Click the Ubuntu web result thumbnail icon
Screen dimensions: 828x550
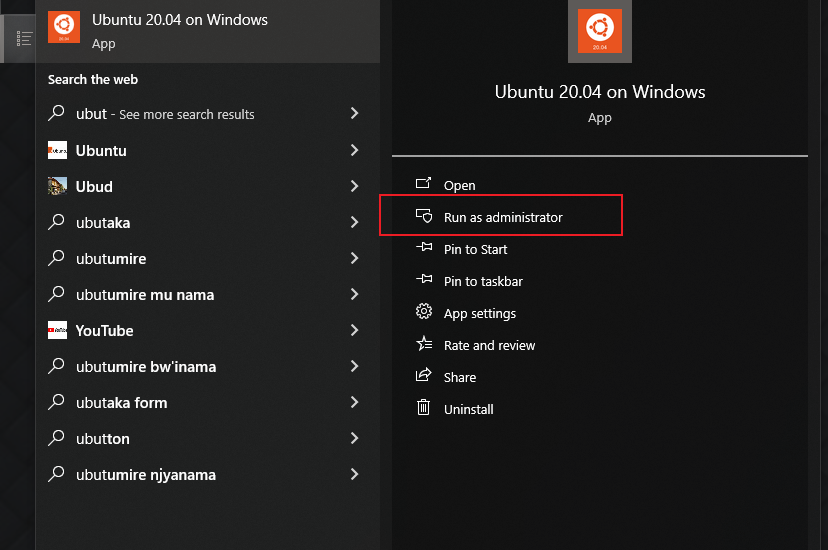[58, 150]
